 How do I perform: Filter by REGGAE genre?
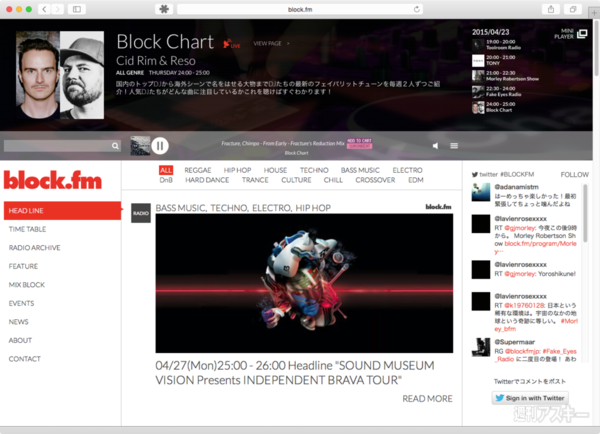click(198, 170)
